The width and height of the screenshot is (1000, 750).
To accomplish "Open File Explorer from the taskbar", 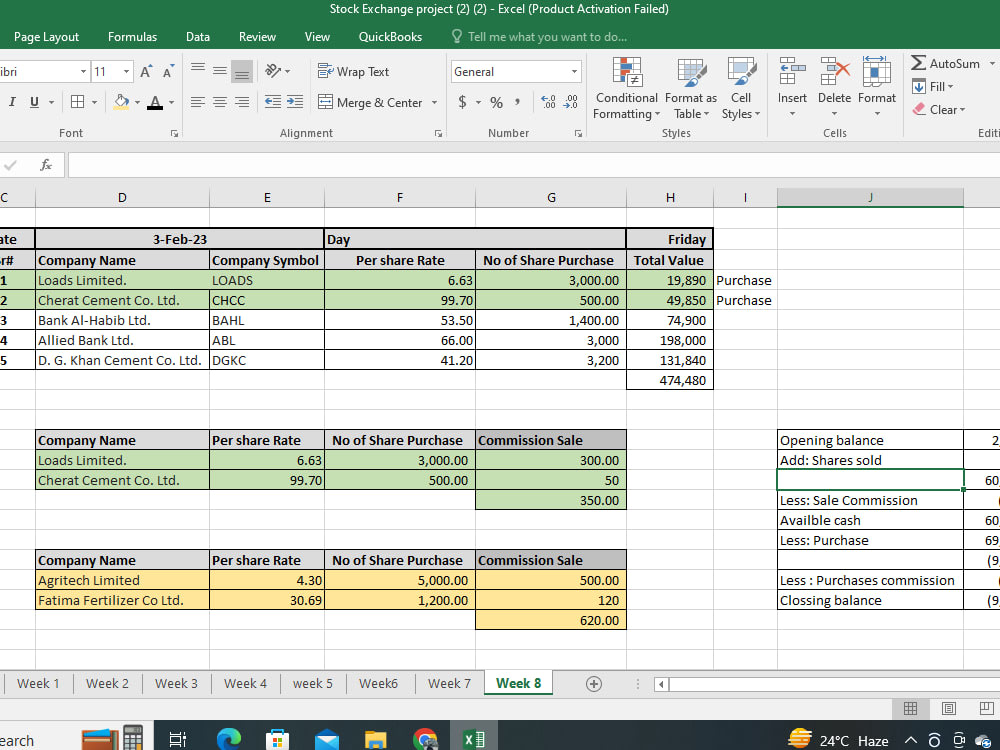I will (x=376, y=739).
